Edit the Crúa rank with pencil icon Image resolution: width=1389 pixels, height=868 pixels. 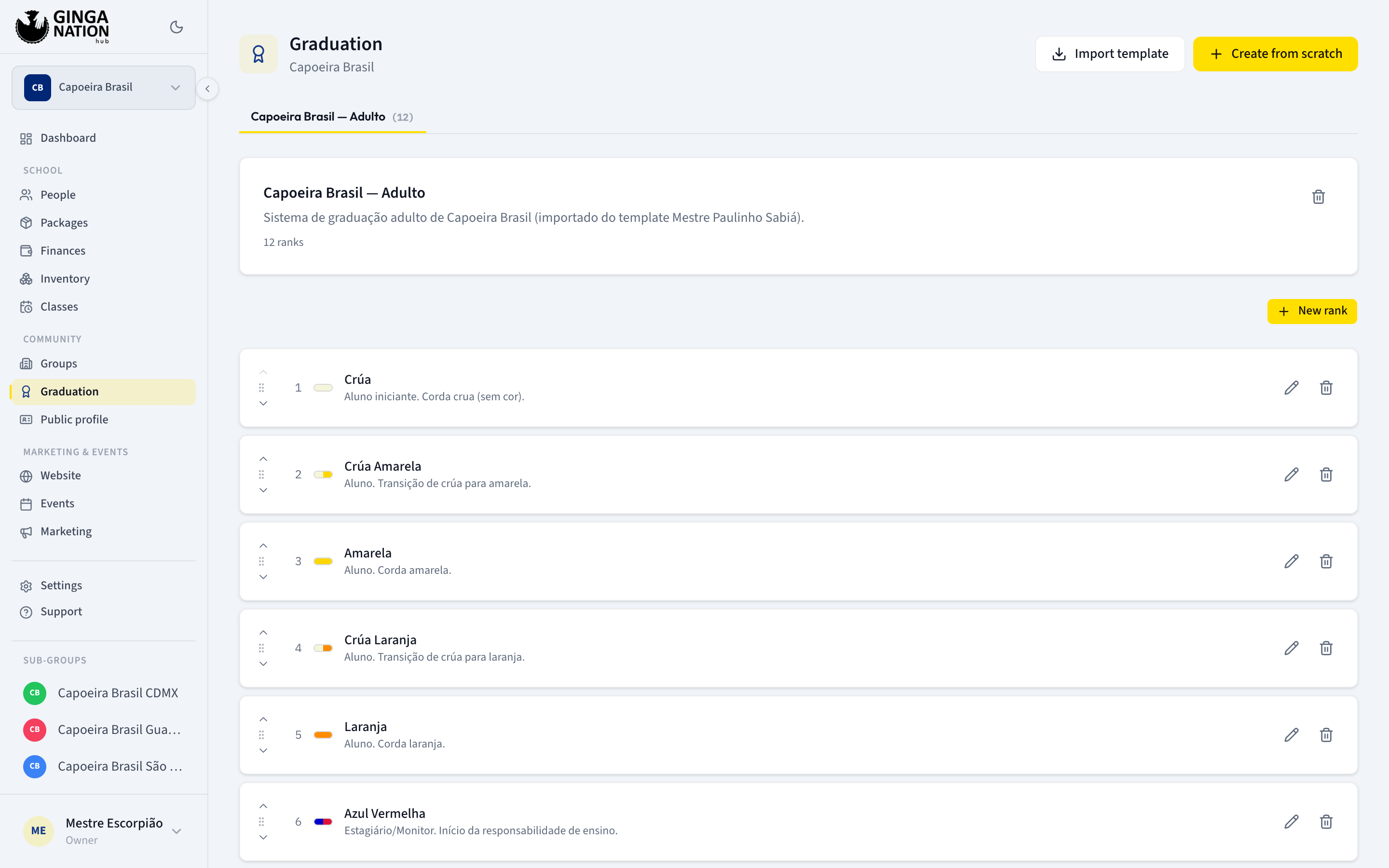pyautogui.click(x=1292, y=388)
